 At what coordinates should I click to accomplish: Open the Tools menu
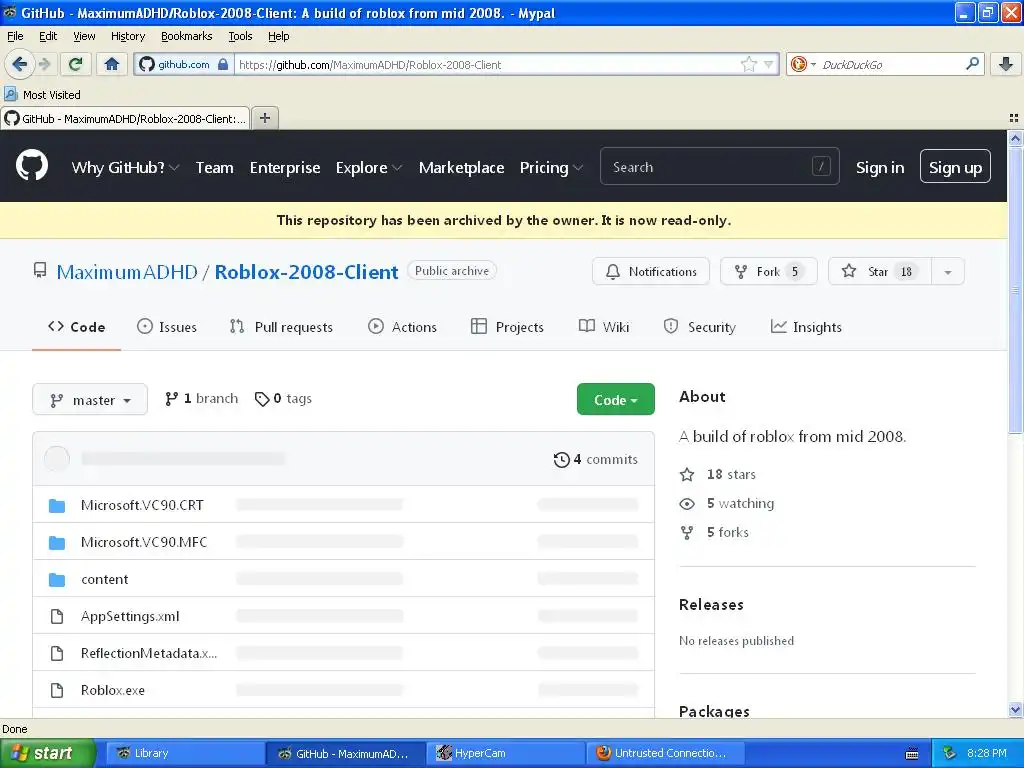click(240, 36)
